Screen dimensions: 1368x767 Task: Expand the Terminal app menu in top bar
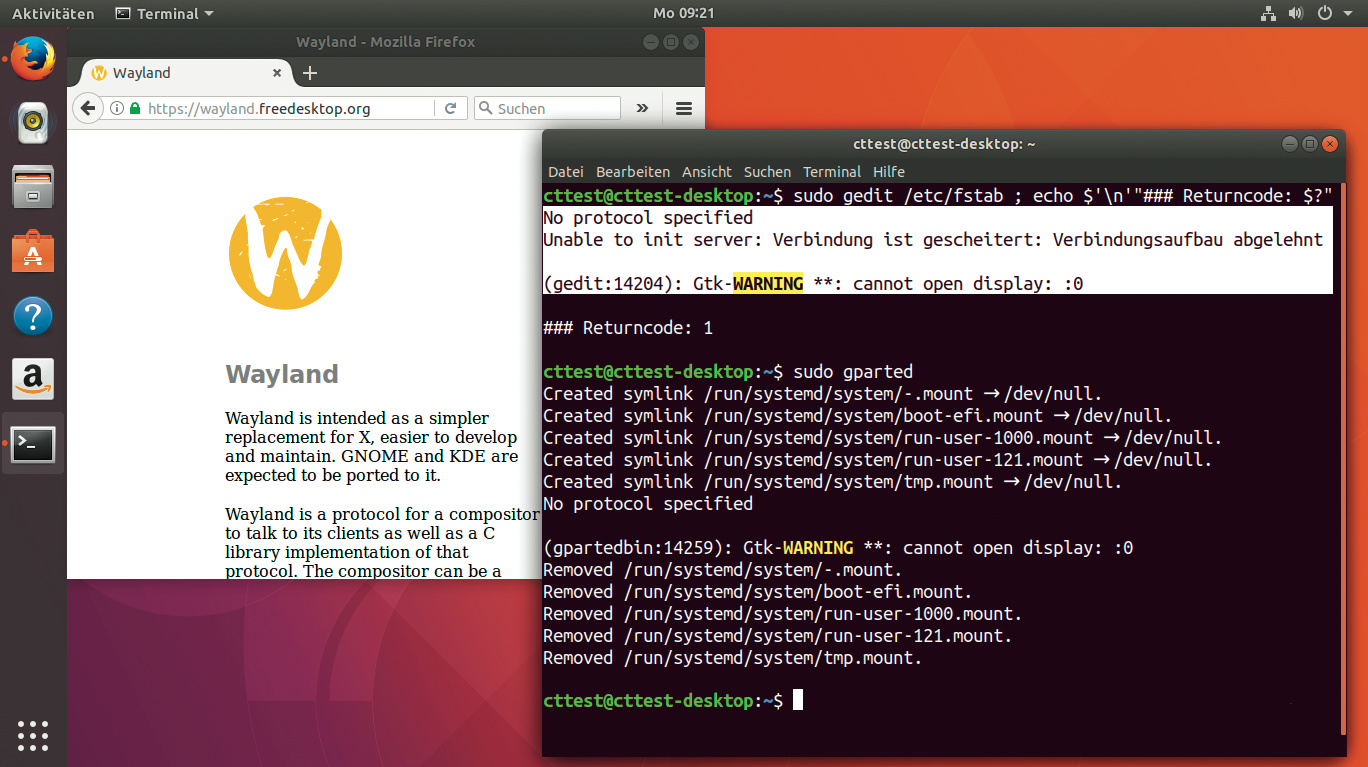[165, 13]
